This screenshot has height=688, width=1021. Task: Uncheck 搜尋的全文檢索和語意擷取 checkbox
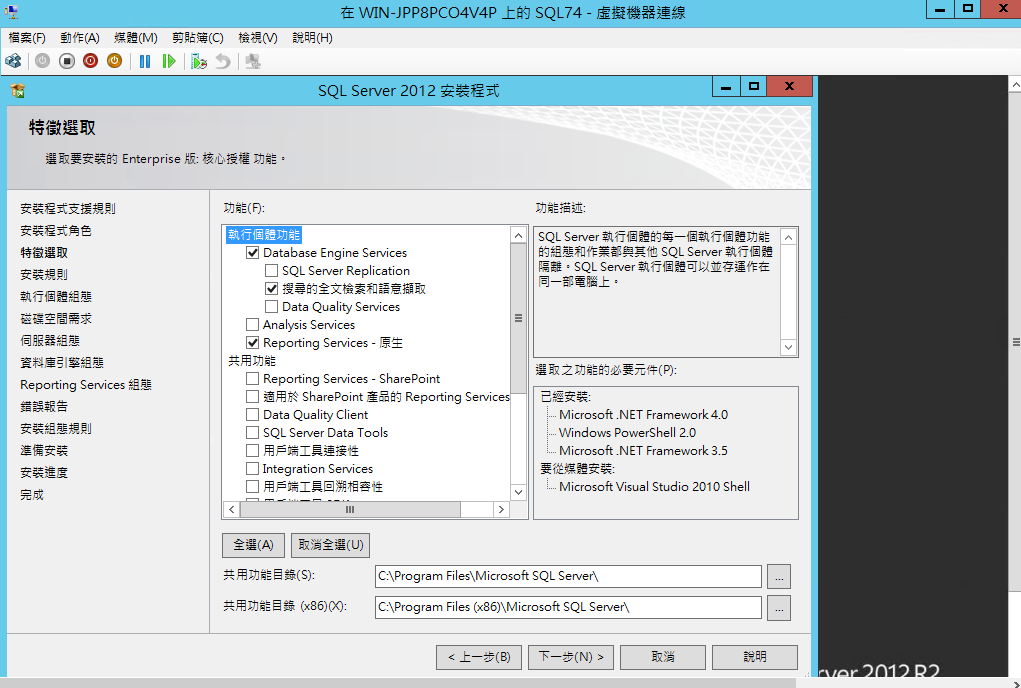click(x=272, y=288)
